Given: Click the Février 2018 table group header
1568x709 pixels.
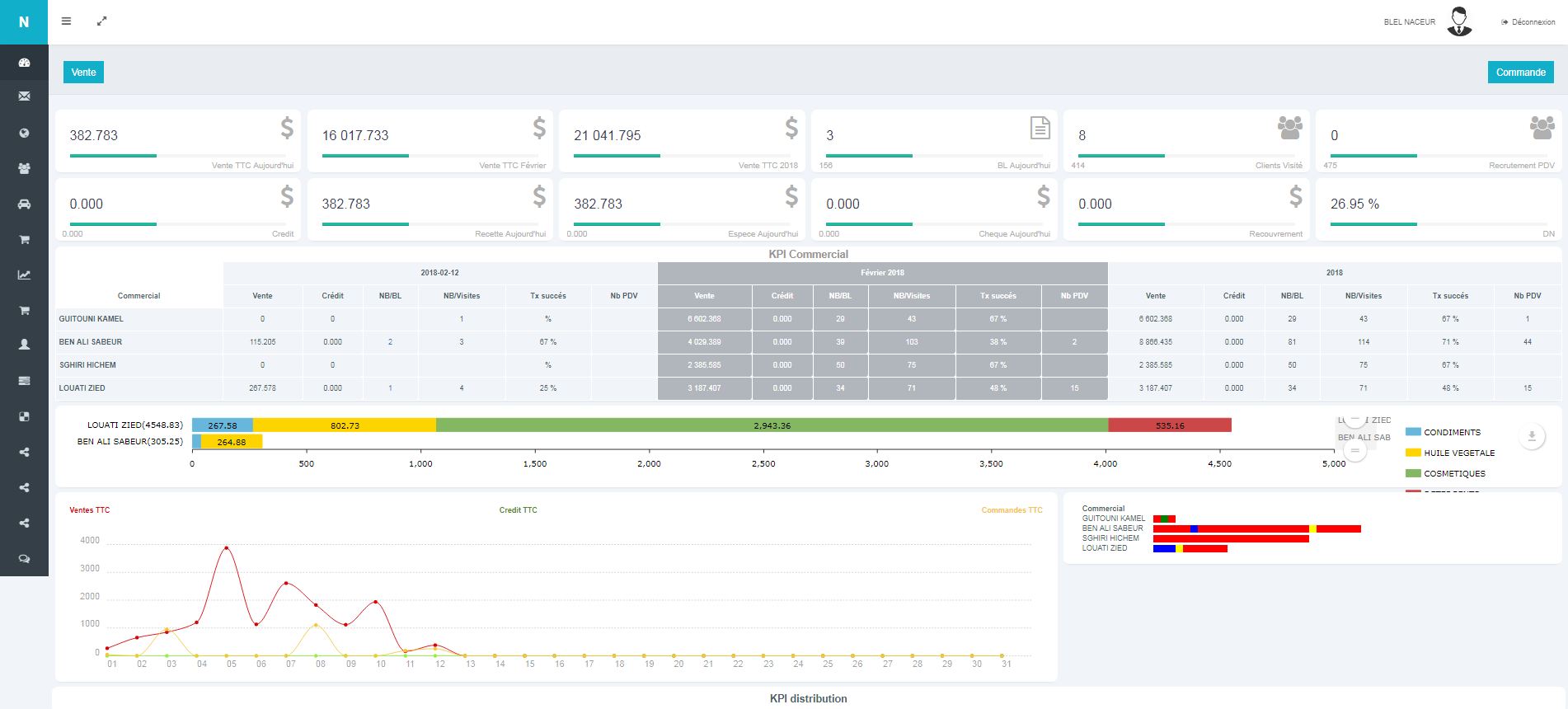Looking at the screenshot, I should (882, 273).
